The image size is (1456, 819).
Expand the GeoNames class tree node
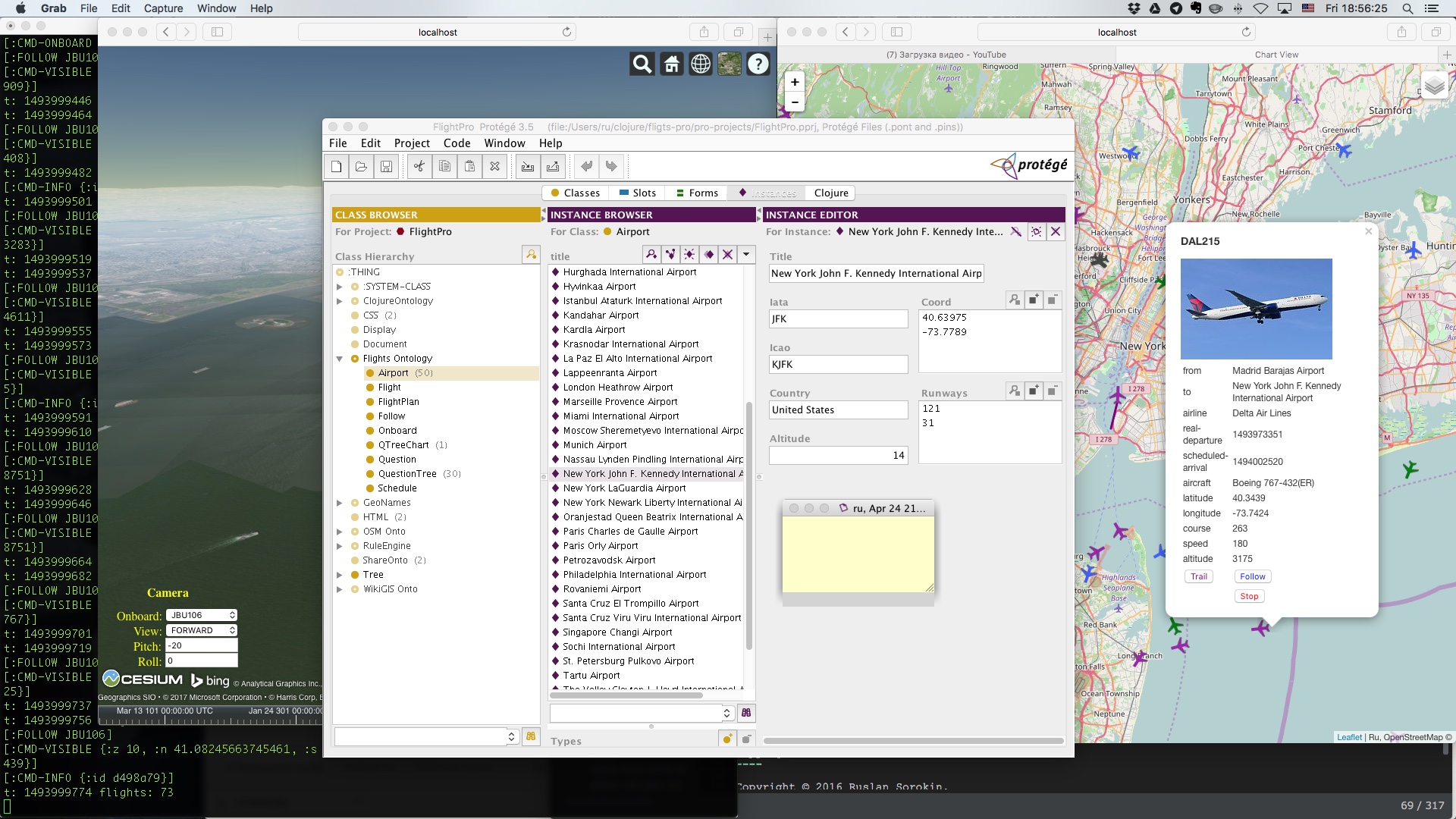tap(340, 503)
